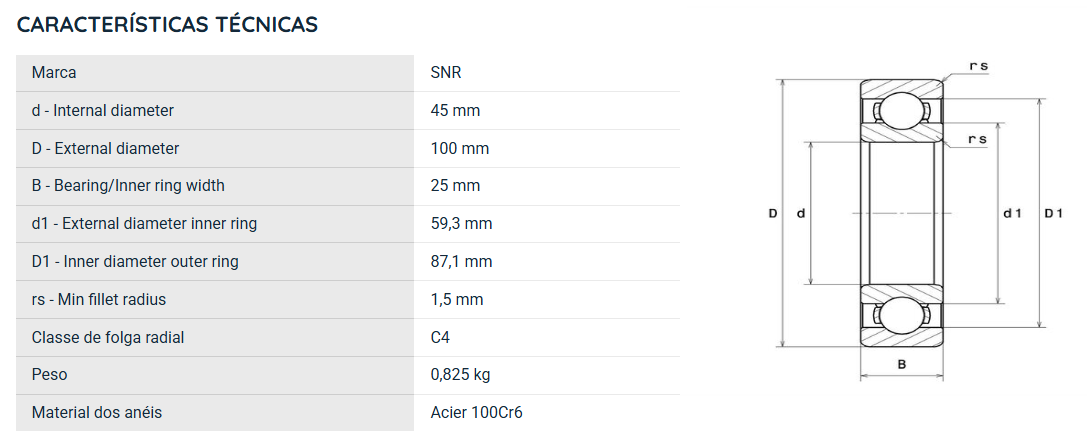Click the bearing cross-section diagram
The image size is (1088, 444).
915,219
